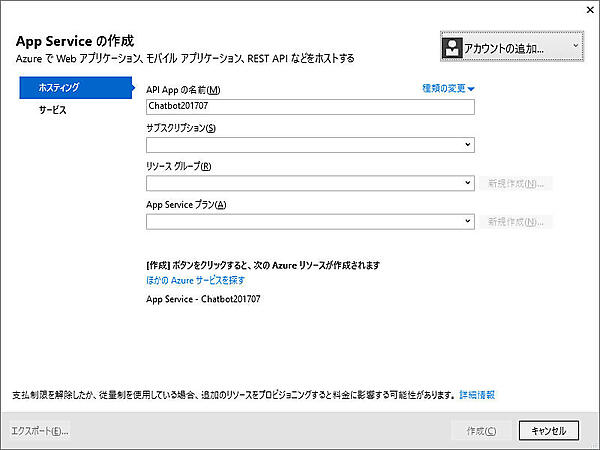Open the ほかの Azure サービスを探す link
Image resolution: width=600 pixels, height=450 pixels.
point(195,280)
